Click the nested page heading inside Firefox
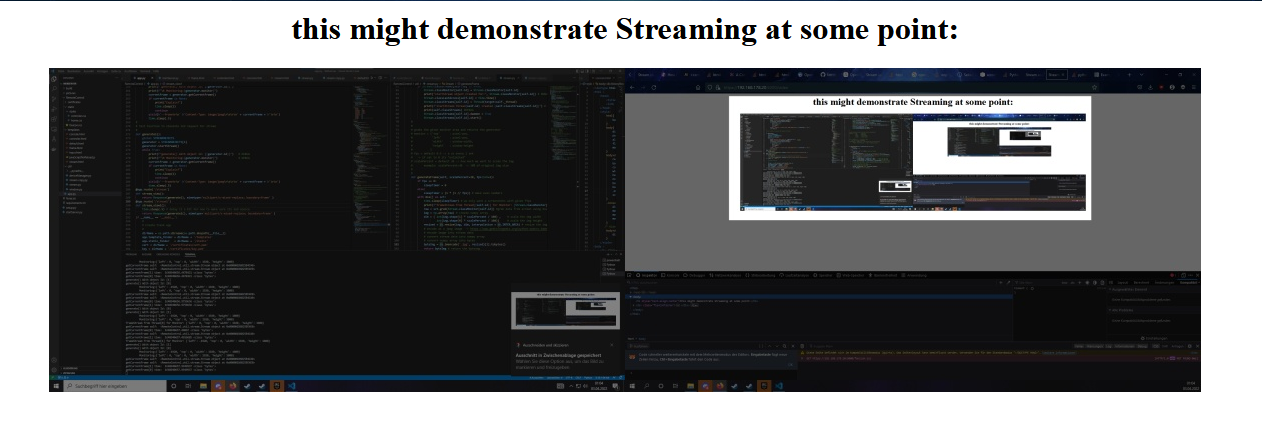 coord(913,102)
